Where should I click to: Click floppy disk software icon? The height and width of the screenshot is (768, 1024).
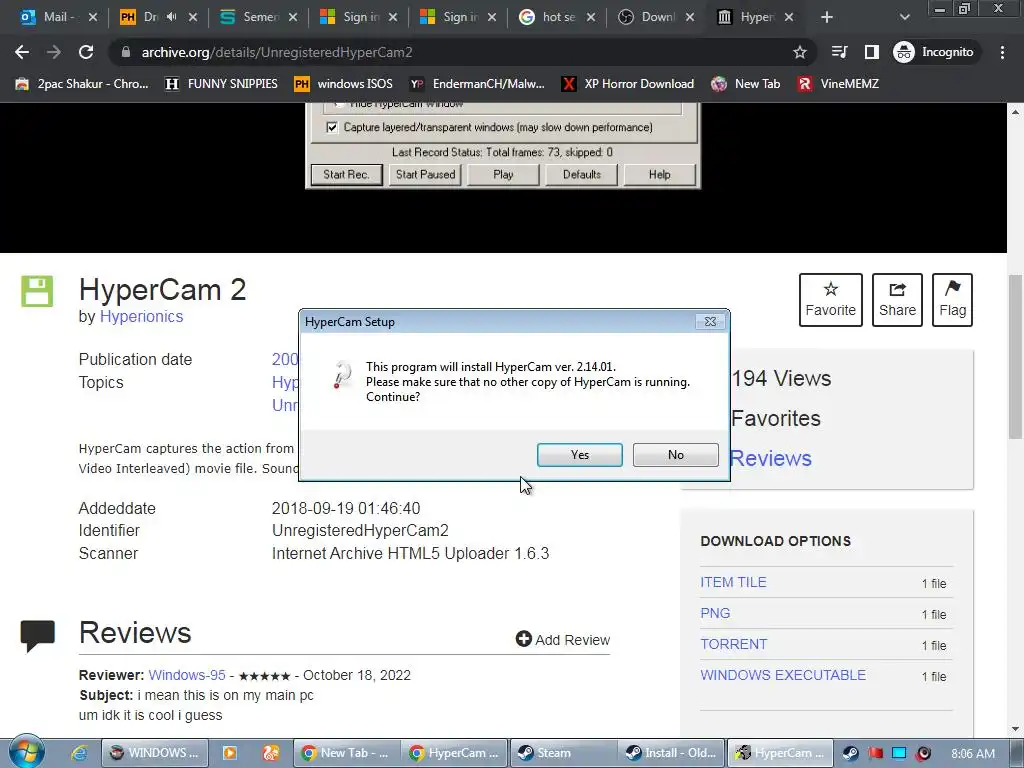pyautogui.click(x=37, y=291)
